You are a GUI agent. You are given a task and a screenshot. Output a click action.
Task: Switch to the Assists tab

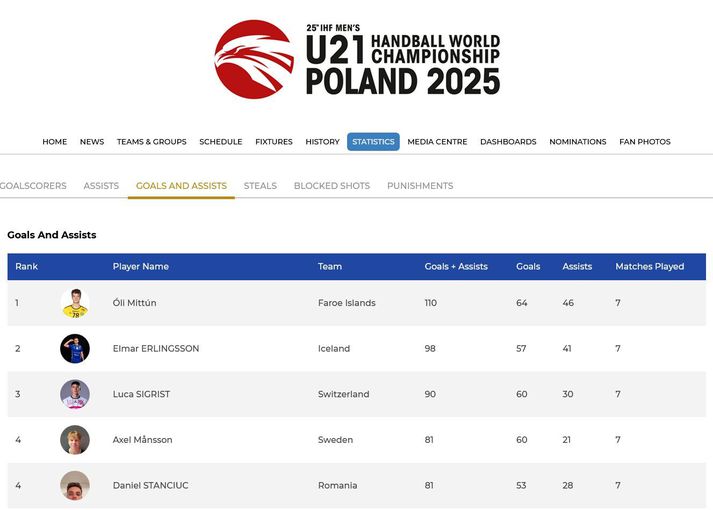(101, 186)
